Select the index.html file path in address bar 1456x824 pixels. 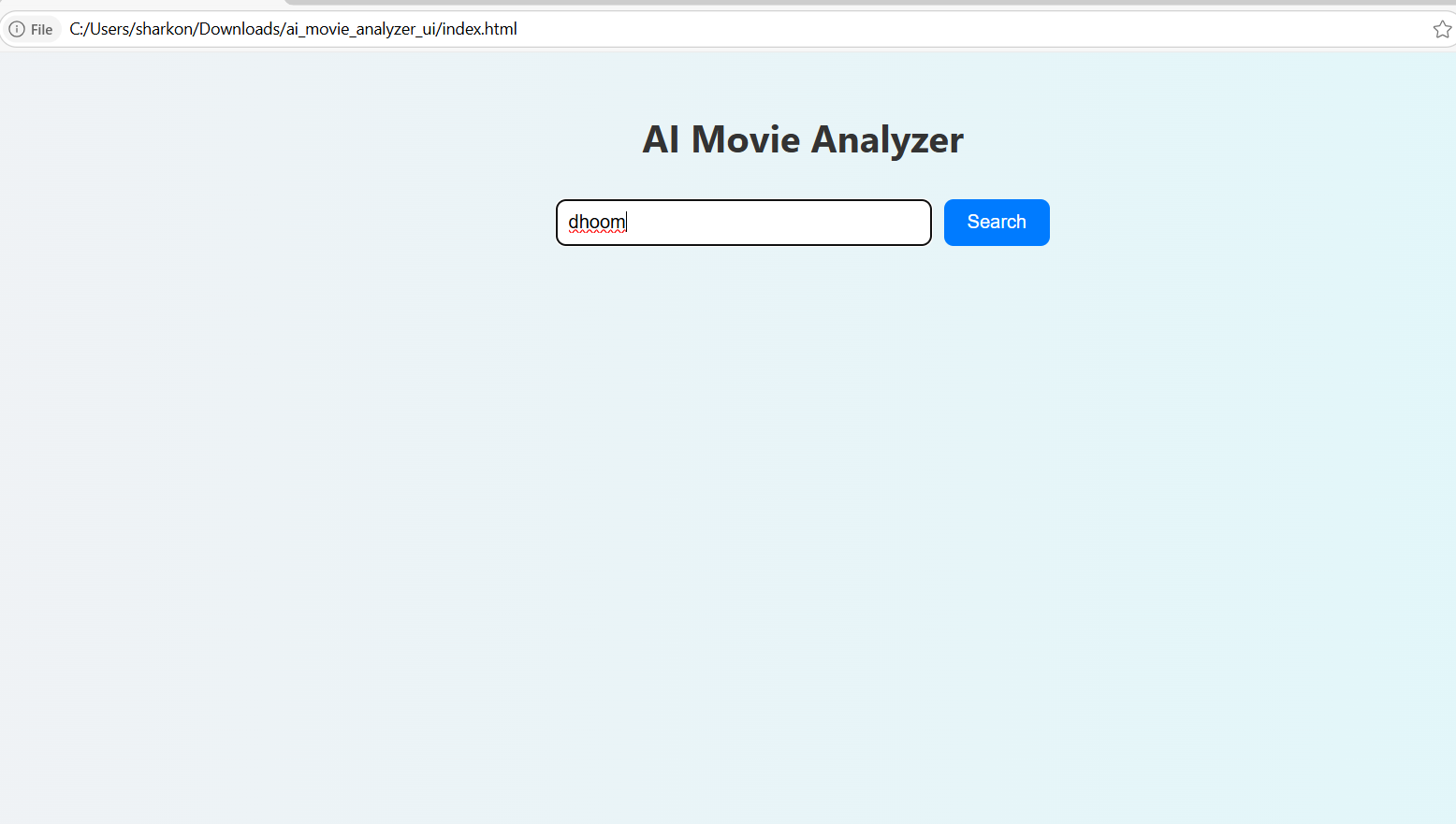tap(293, 29)
